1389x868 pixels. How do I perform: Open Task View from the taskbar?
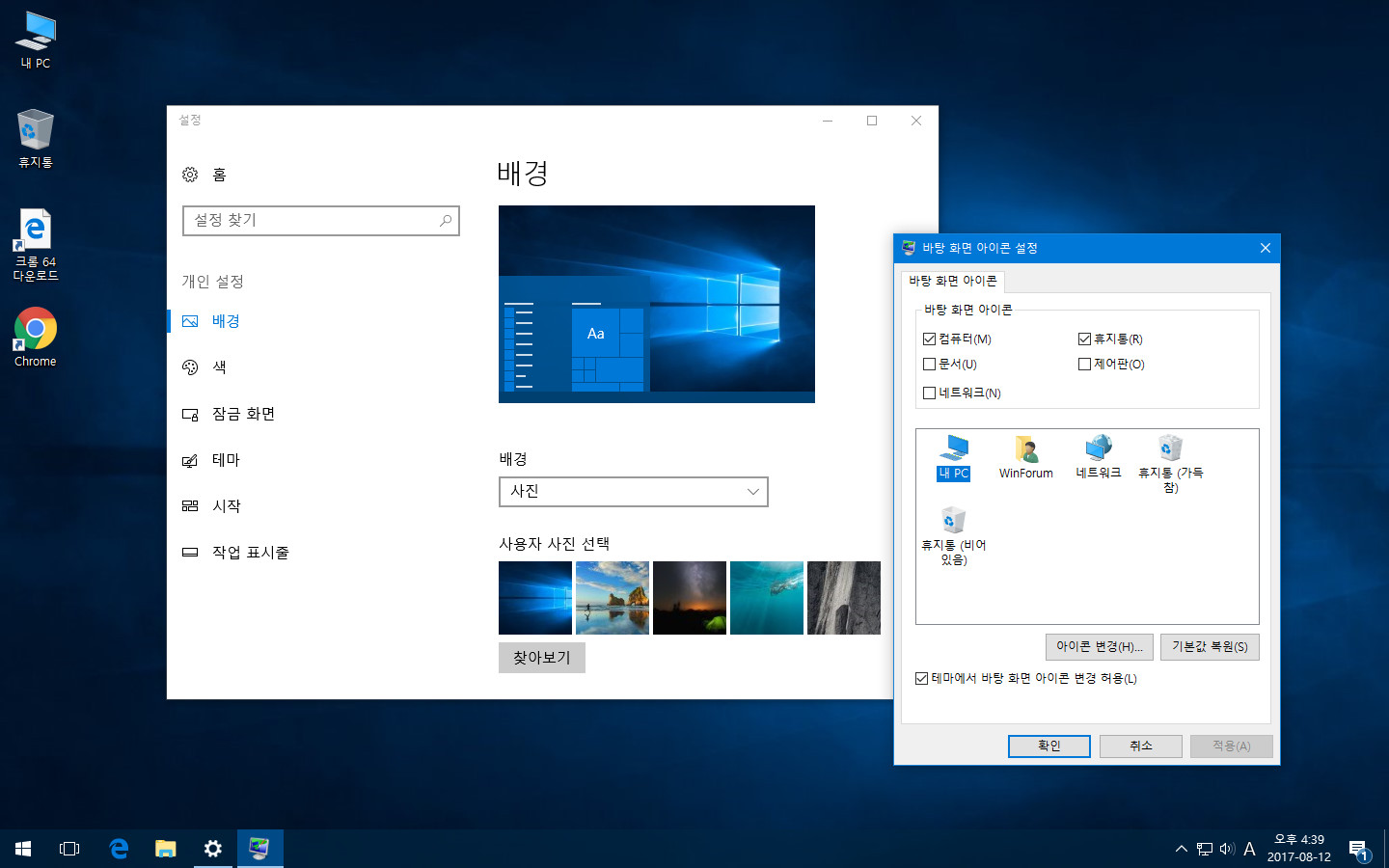coord(69,849)
